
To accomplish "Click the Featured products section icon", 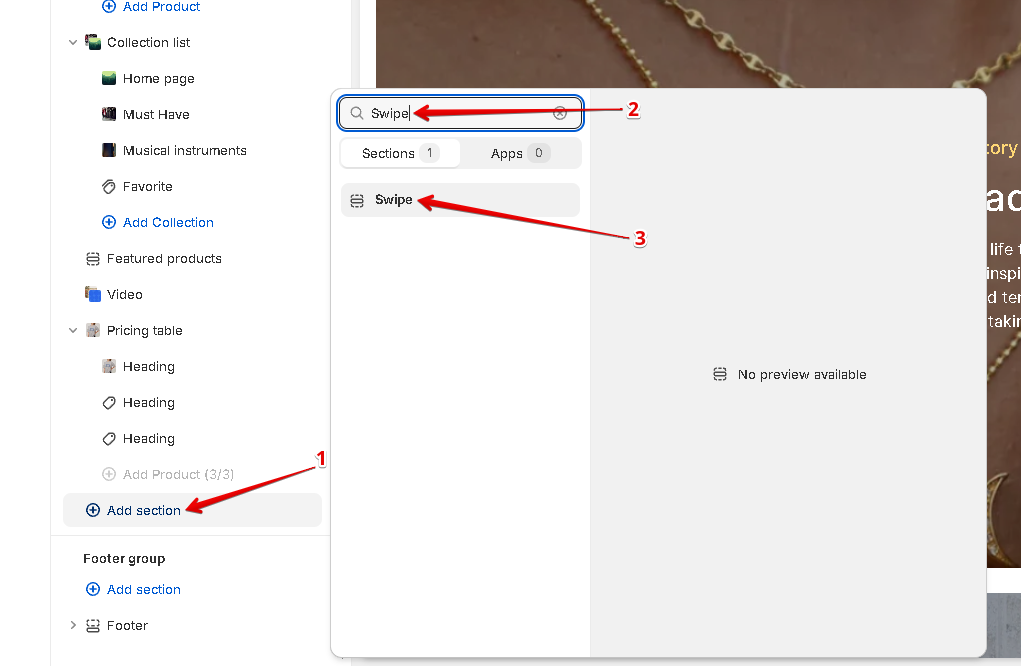I will 93,259.
